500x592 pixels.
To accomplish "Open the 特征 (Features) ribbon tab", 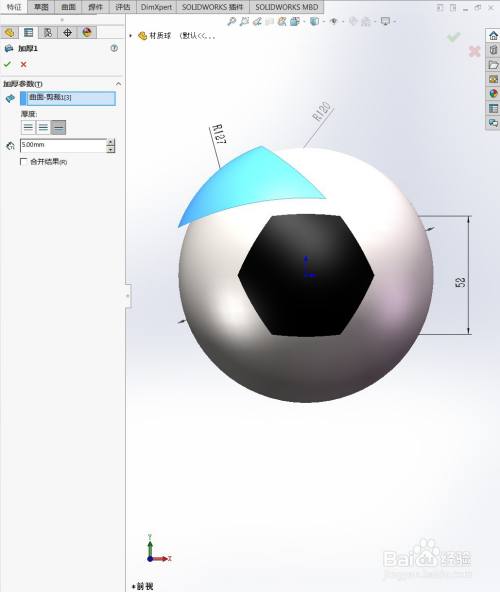I will coord(14,7).
